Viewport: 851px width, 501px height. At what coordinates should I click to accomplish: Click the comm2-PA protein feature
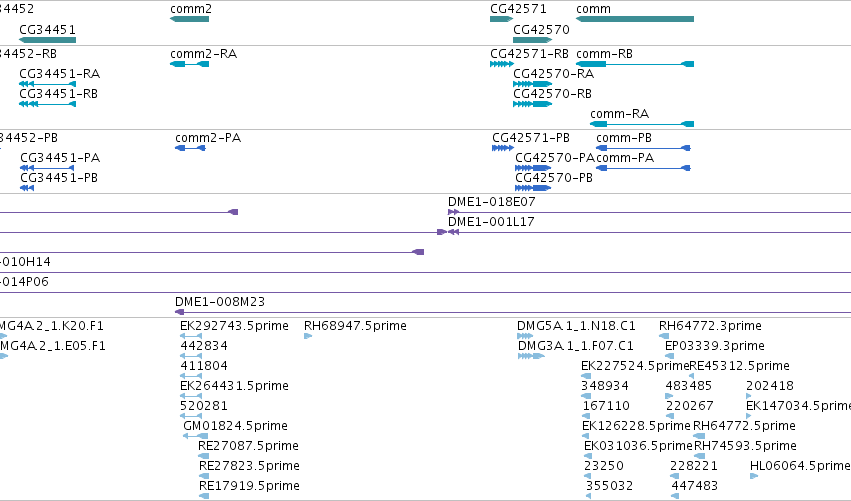(x=190, y=148)
